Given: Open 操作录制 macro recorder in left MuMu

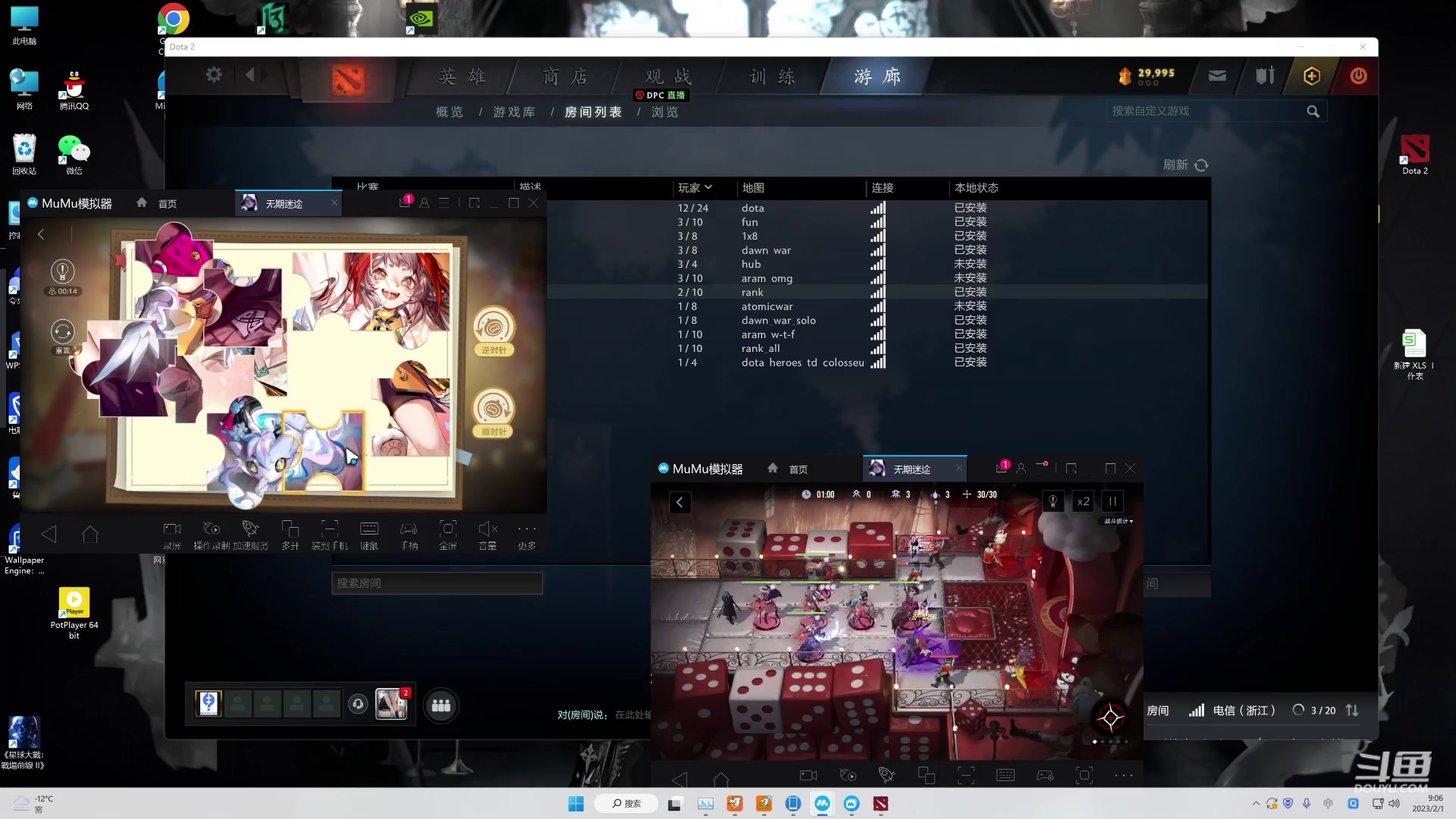Looking at the screenshot, I should point(212,535).
